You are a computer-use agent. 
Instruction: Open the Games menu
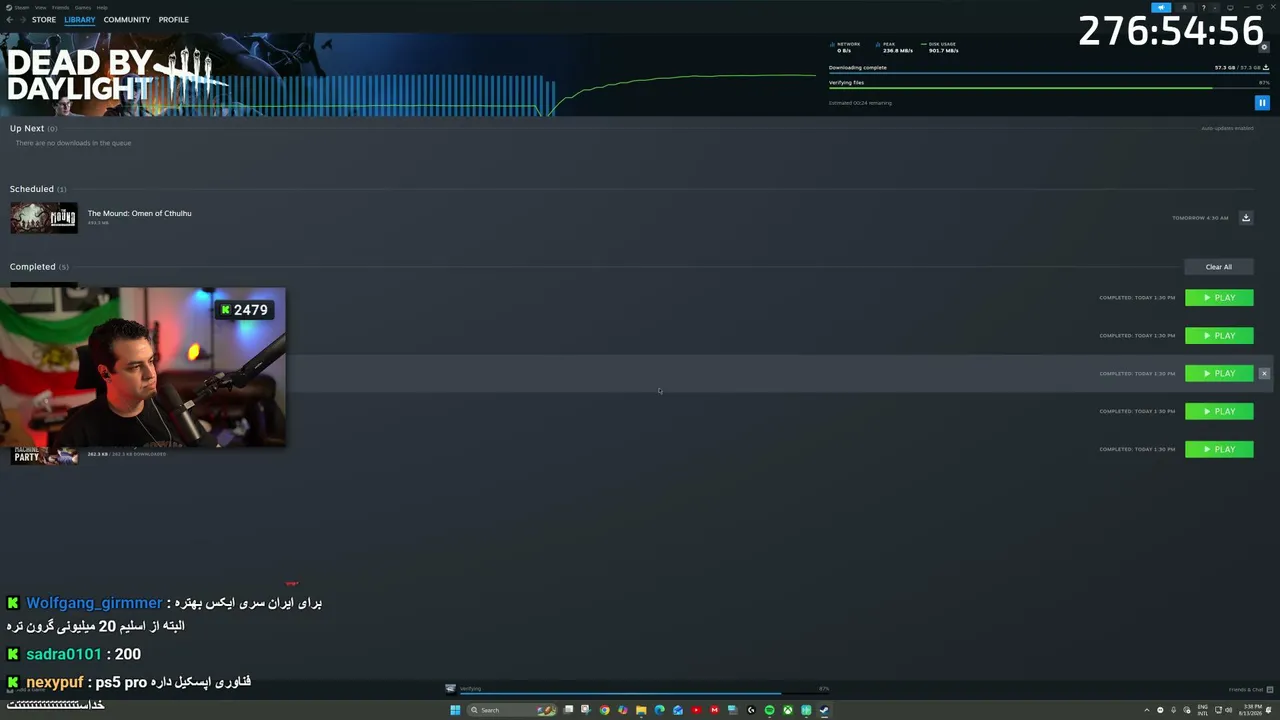coord(83,7)
